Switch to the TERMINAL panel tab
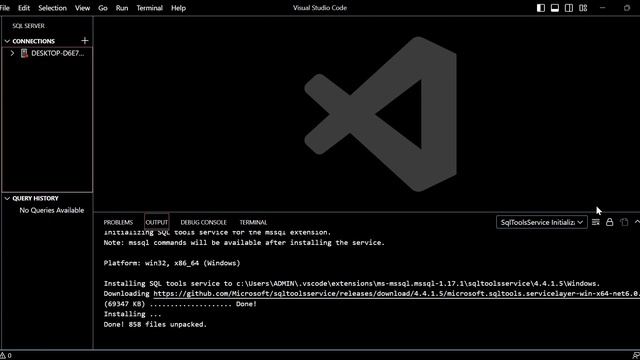 [x=253, y=222]
